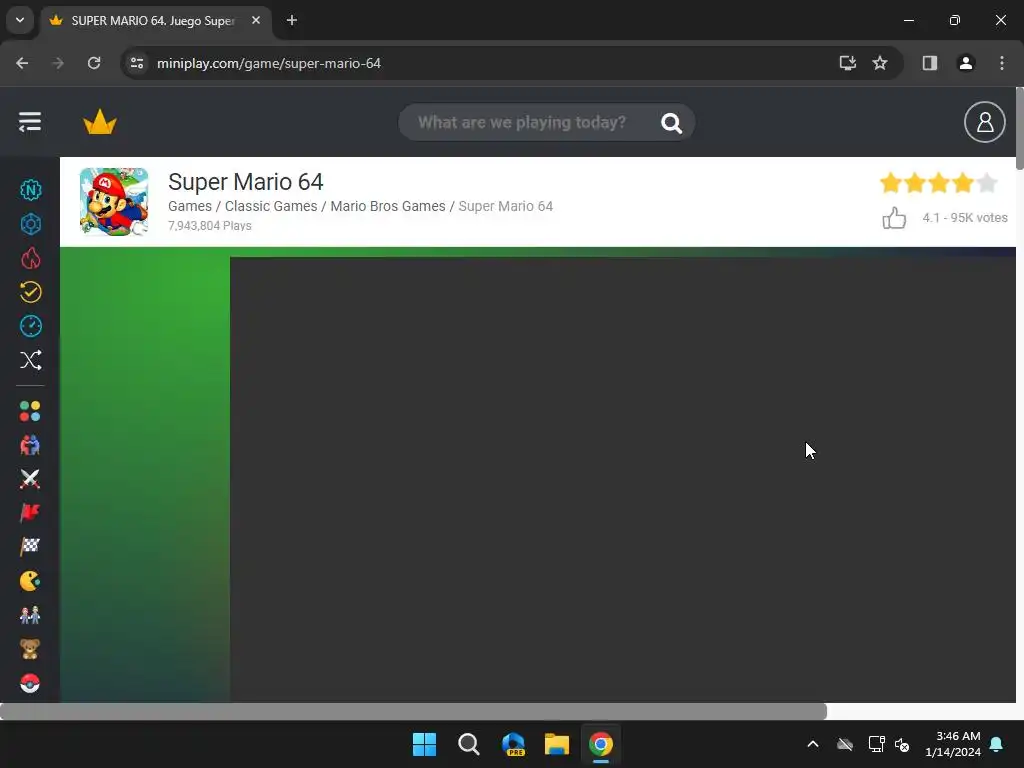Screen dimensions: 1024x768
Task: Click the horizontal page scrollbar
Action: tap(413, 711)
